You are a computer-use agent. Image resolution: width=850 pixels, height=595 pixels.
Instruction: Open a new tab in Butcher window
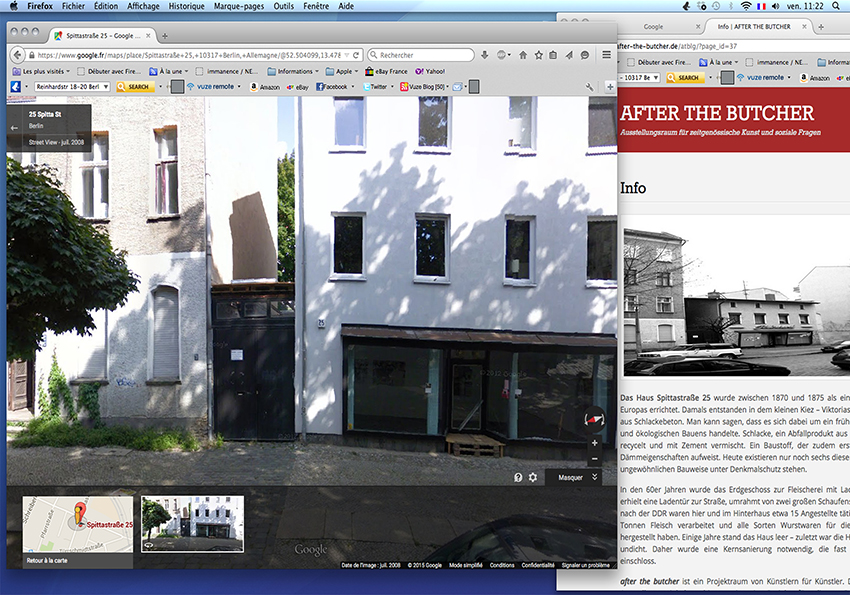click(821, 27)
